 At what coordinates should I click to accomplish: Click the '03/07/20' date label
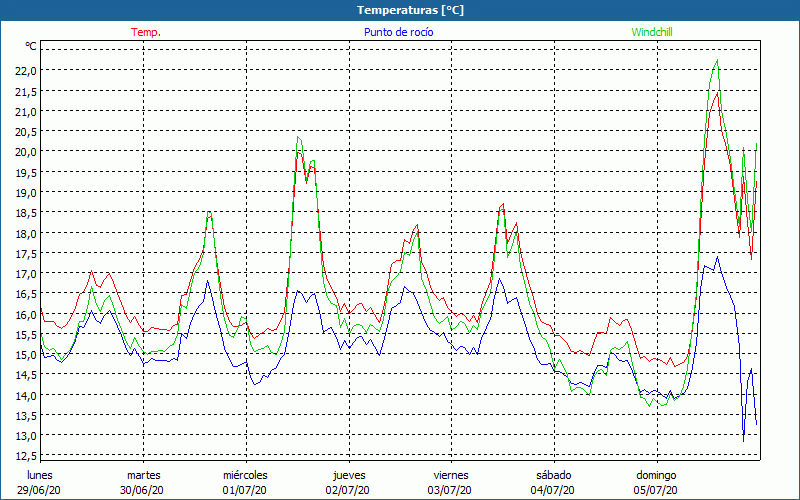tap(450, 490)
